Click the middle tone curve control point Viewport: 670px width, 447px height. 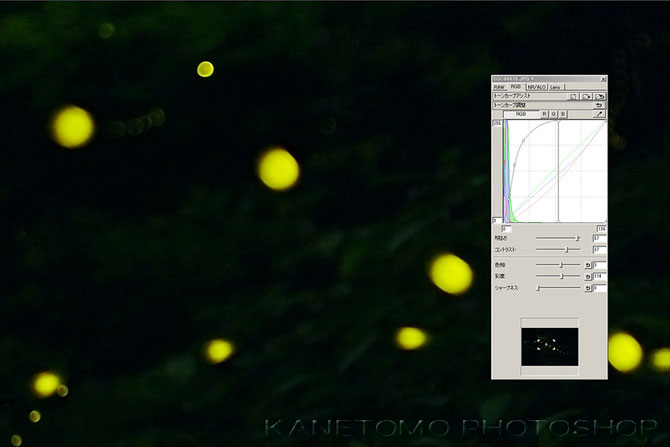coord(514,165)
